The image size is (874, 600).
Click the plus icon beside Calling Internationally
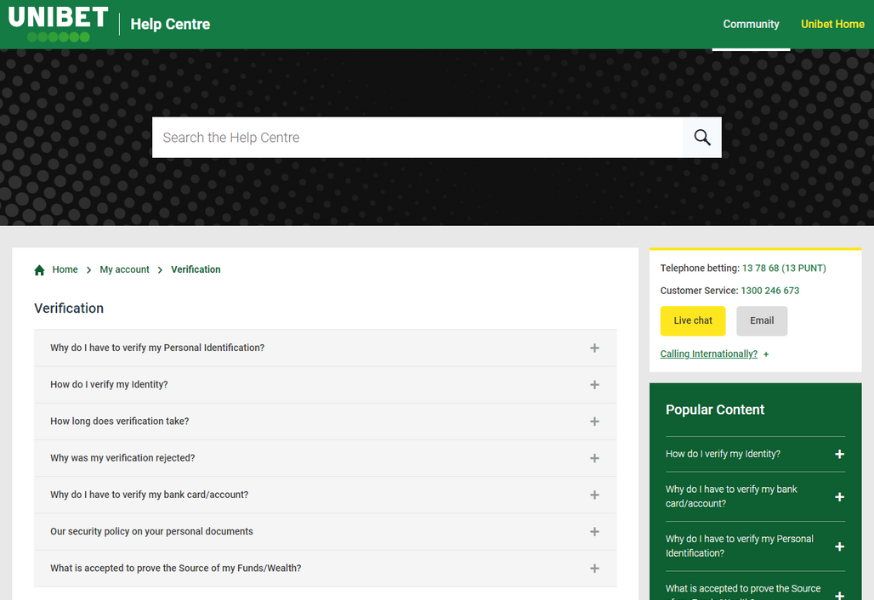(766, 354)
